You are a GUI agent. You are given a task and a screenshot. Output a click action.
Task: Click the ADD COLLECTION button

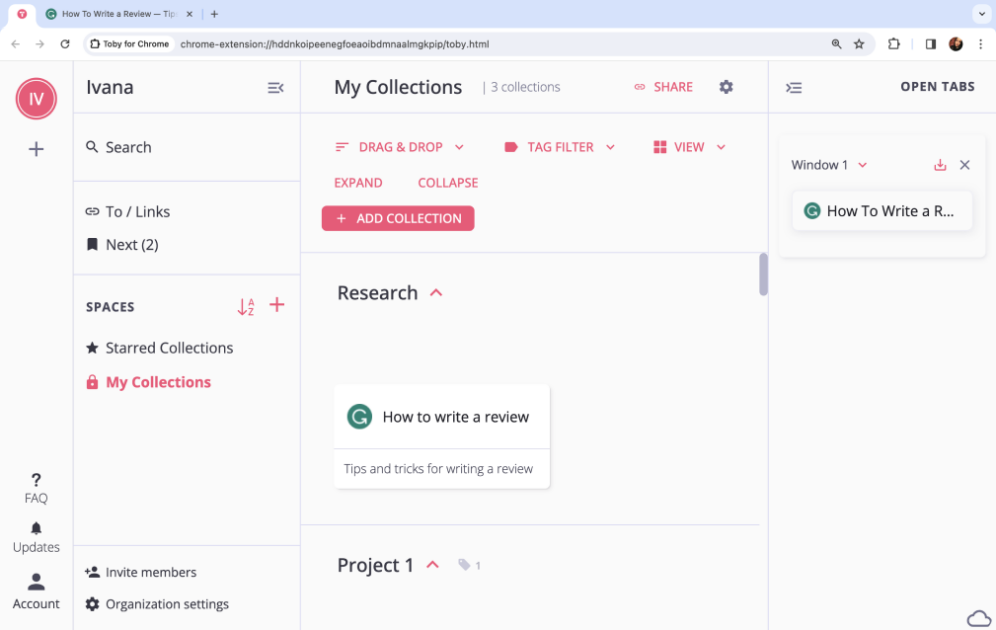coord(397,217)
